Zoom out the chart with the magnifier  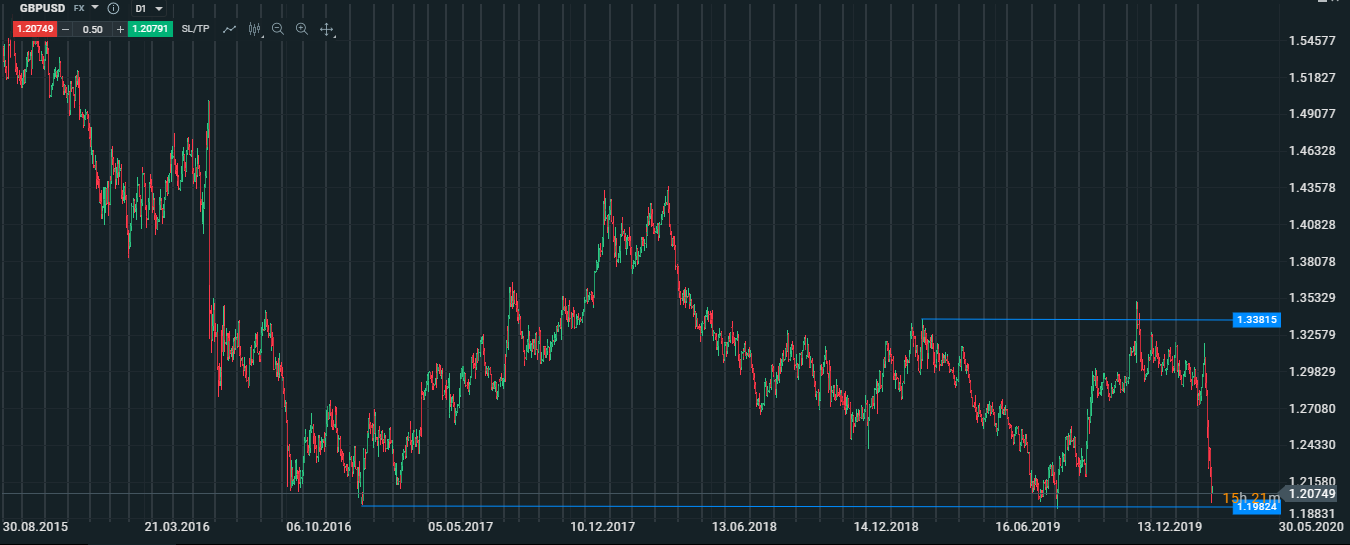[278, 29]
